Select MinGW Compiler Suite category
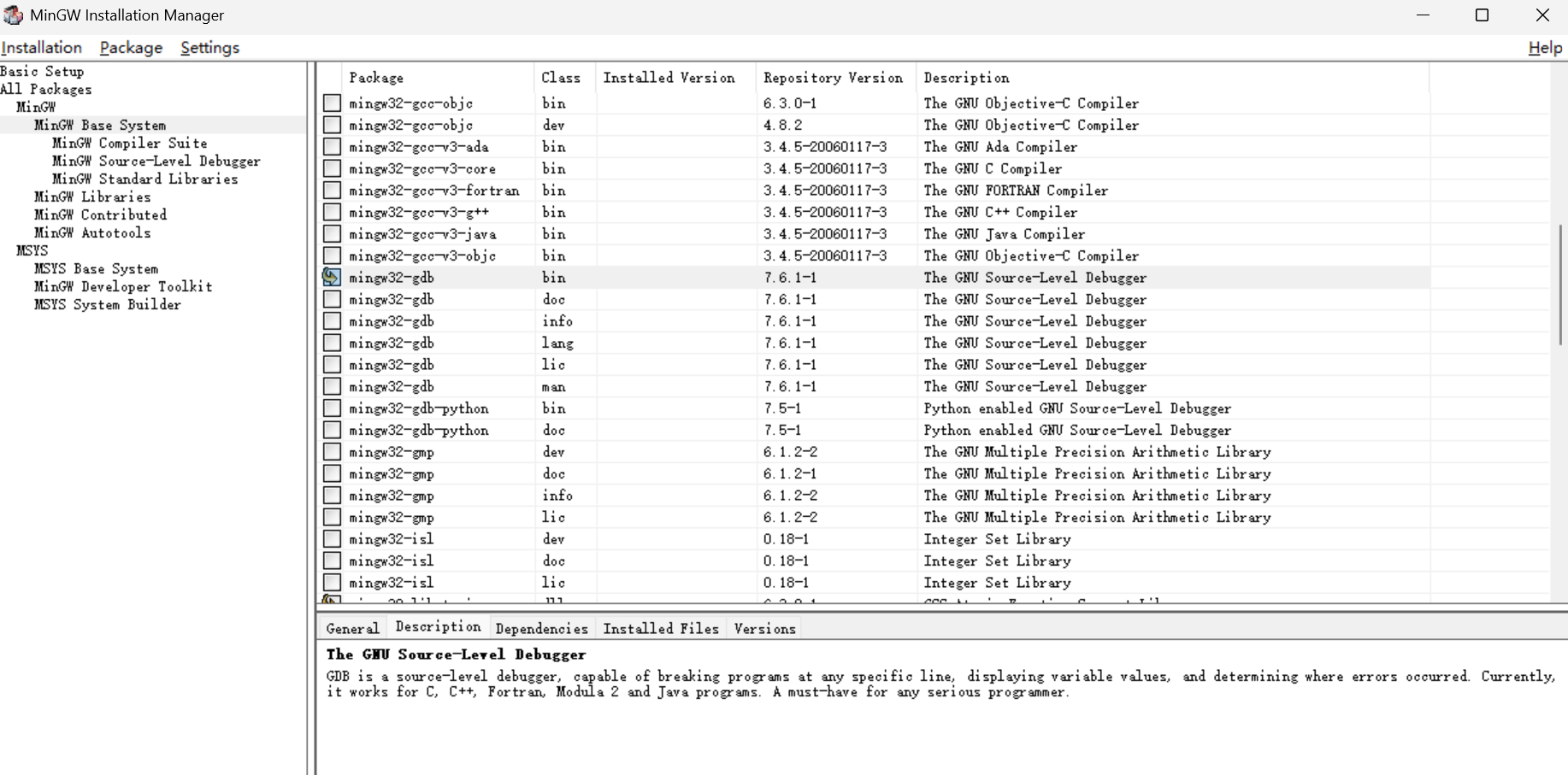The height and width of the screenshot is (775, 1568). tap(130, 143)
